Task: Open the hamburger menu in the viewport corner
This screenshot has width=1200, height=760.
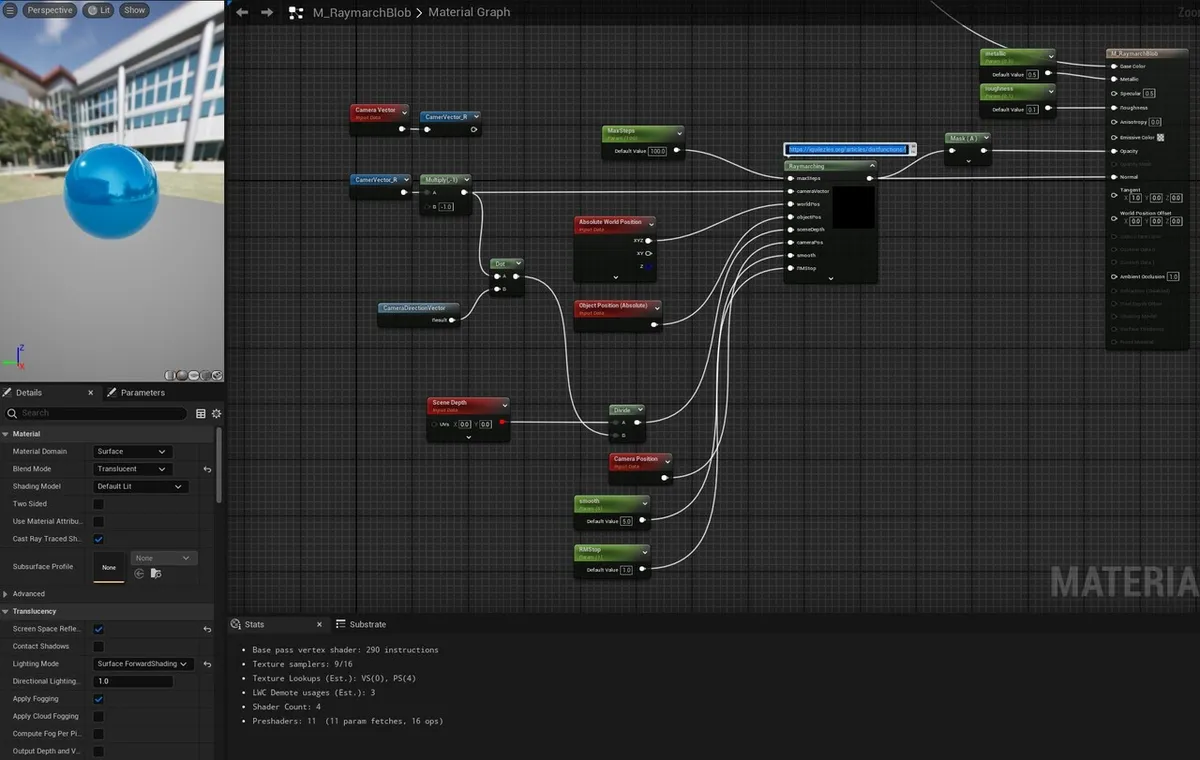Action: pos(12,9)
